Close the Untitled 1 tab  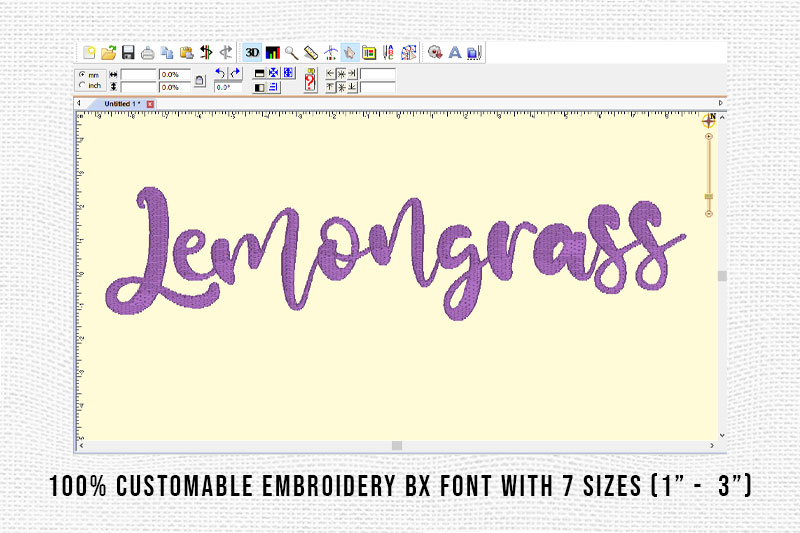150,104
